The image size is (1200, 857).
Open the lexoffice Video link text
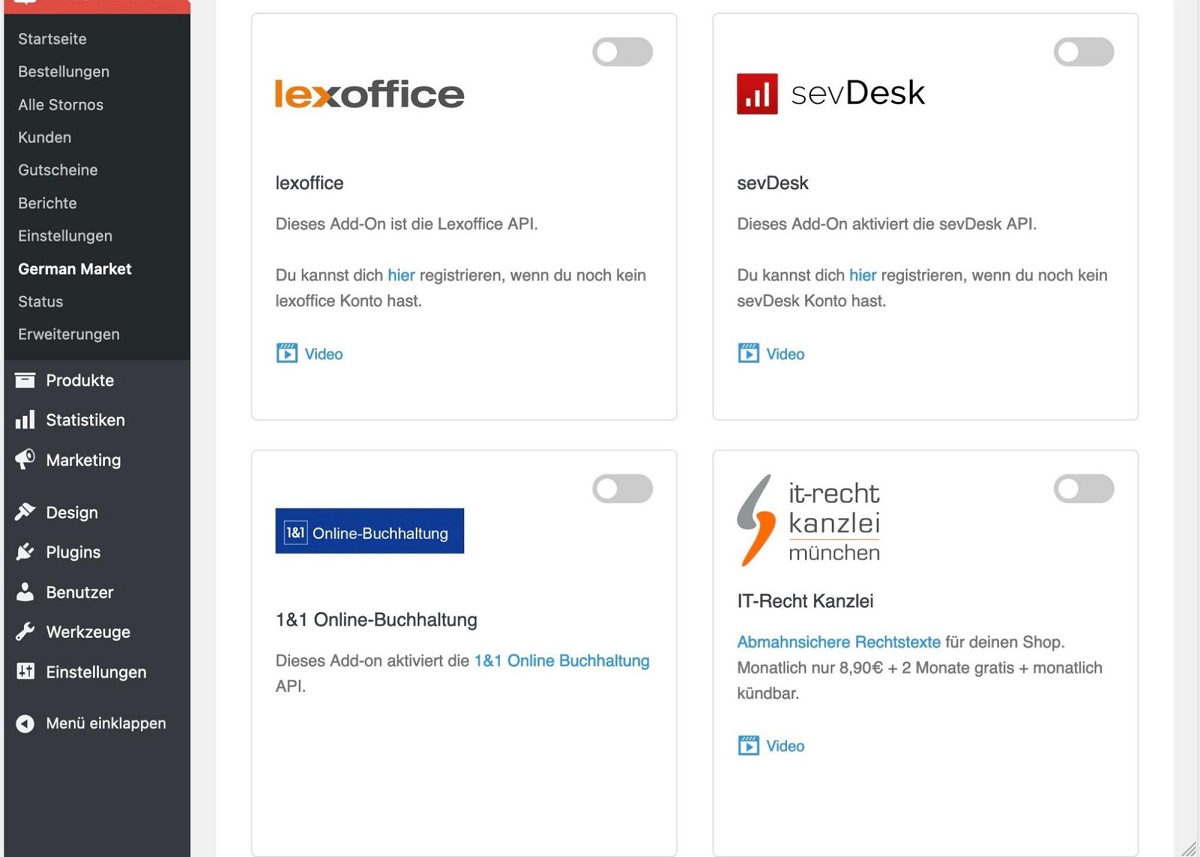324,354
